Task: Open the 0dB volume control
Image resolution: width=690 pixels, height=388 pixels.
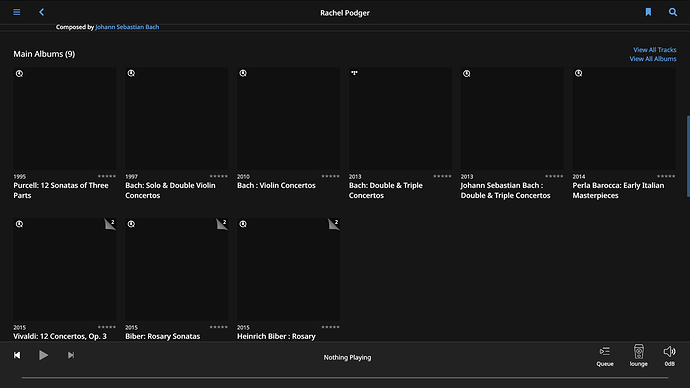Action: pos(669,356)
